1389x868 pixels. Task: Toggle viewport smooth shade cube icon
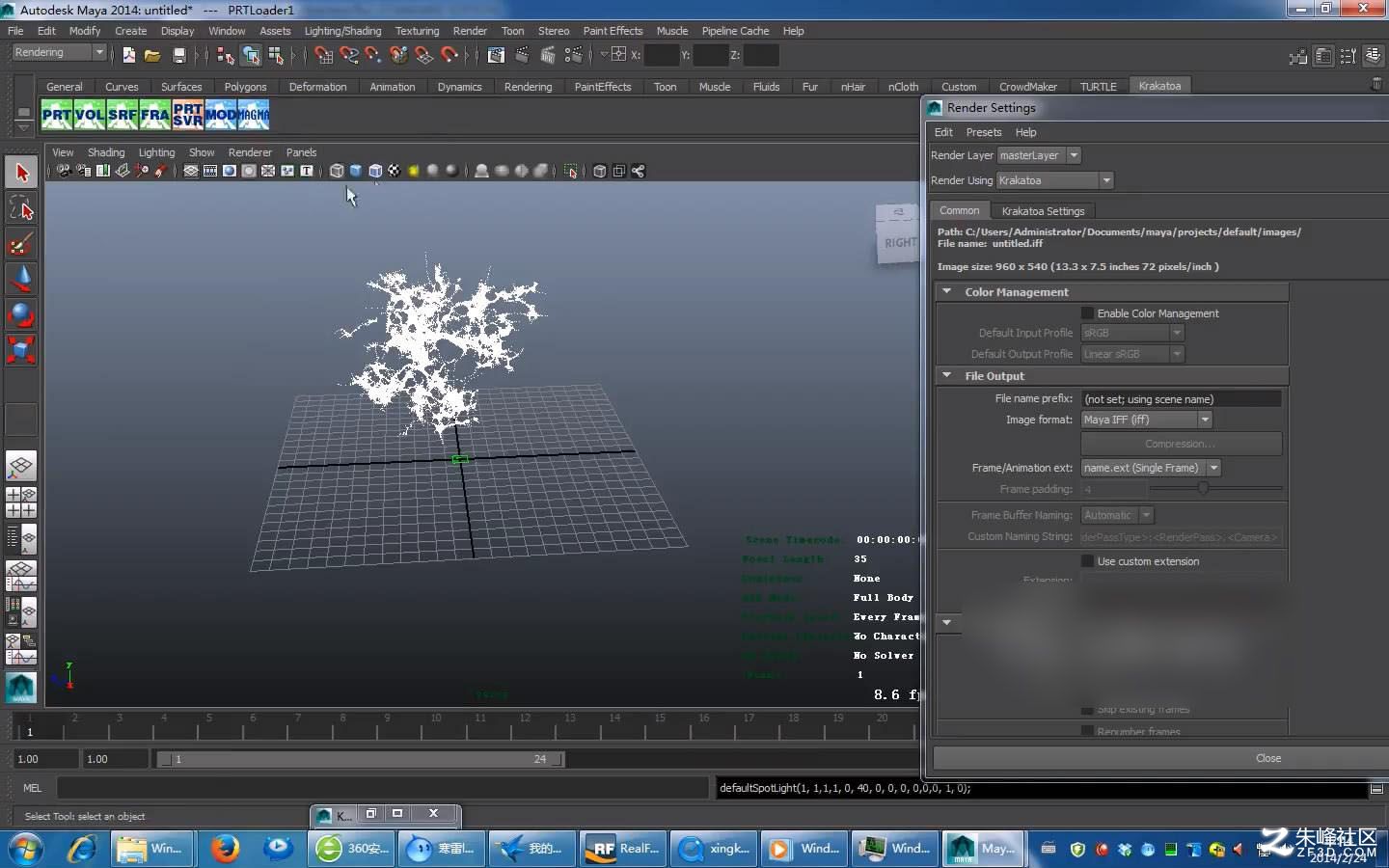coord(356,171)
